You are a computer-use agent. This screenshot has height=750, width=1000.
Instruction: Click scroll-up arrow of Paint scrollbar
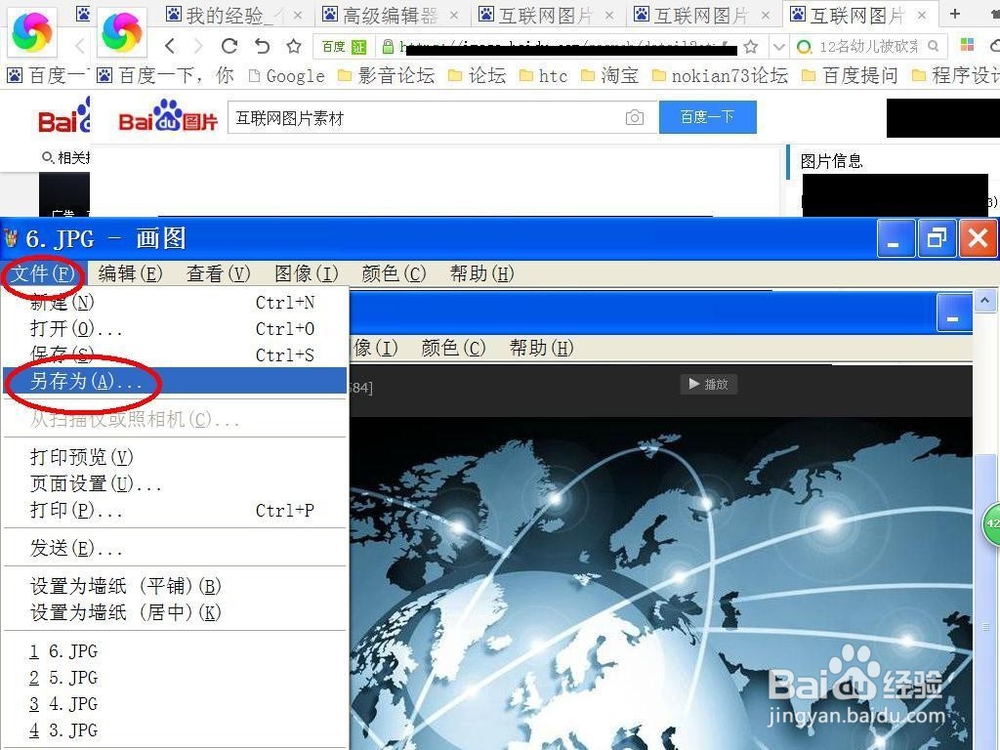click(x=986, y=300)
